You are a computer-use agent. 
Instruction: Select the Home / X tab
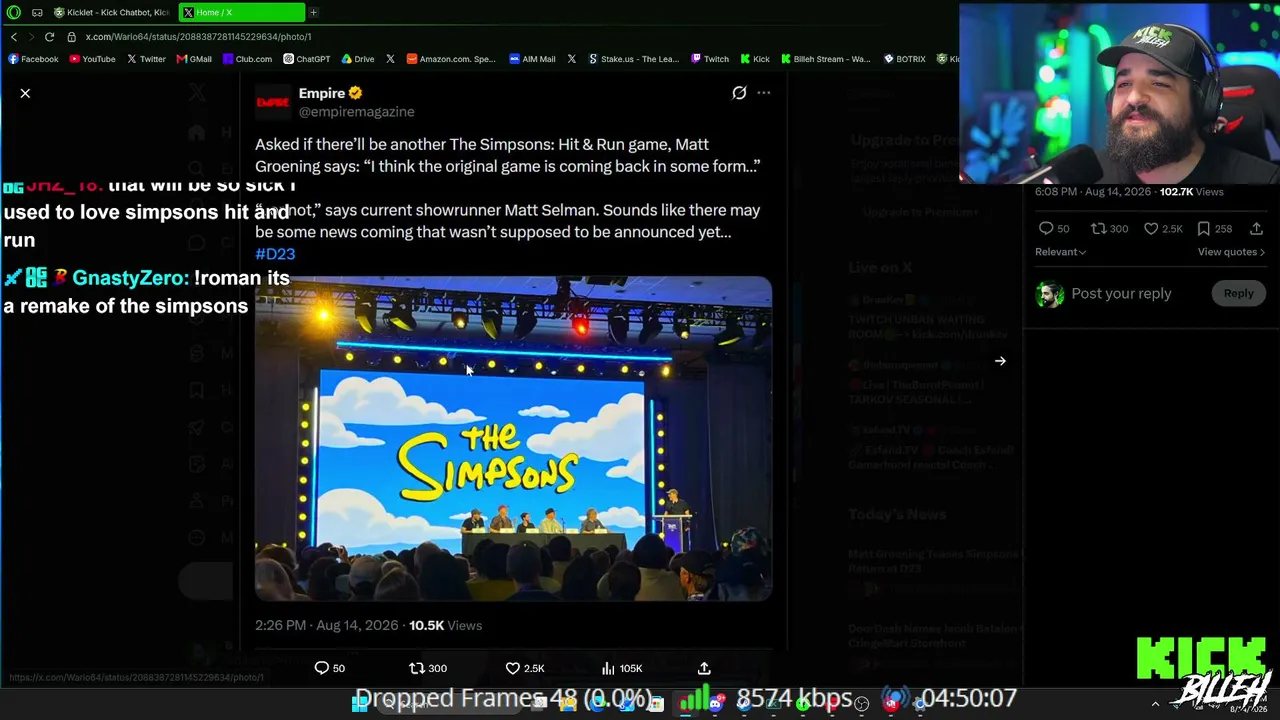pyautogui.click(x=242, y=12)
